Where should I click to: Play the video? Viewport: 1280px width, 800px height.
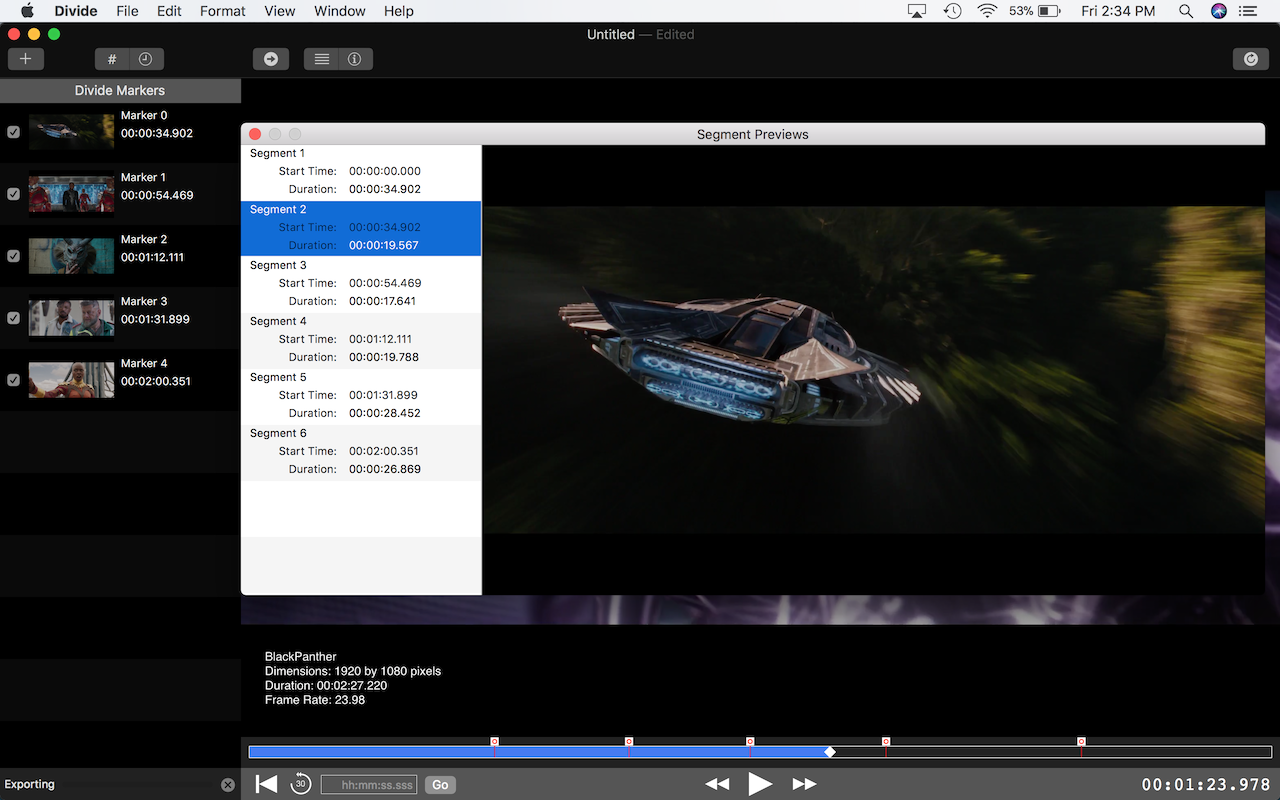pos(760,784)
